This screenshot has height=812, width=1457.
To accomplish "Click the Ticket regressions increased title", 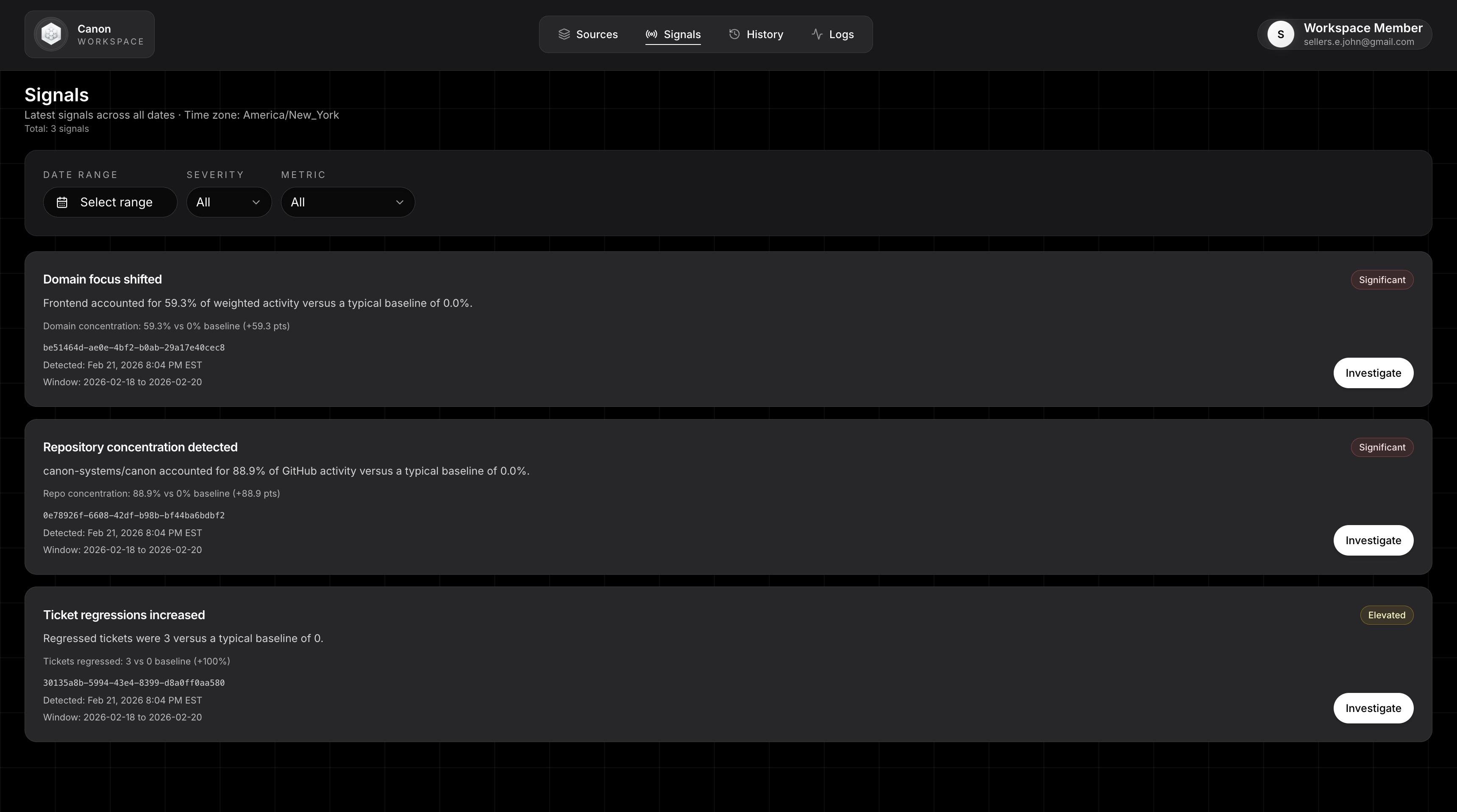I will click(x=124, y=615).
